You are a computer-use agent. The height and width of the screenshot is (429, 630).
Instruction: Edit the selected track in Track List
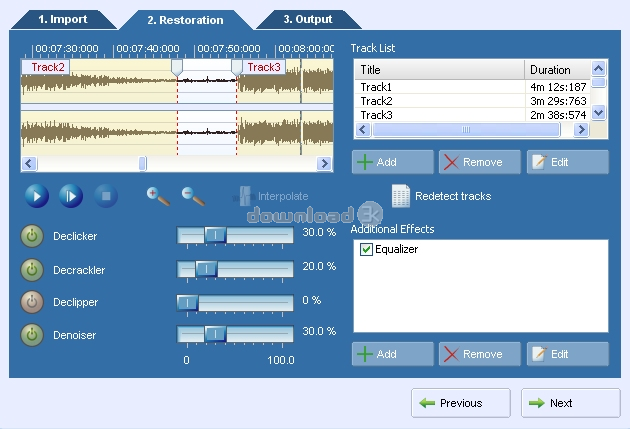click(x=568, y=162)
